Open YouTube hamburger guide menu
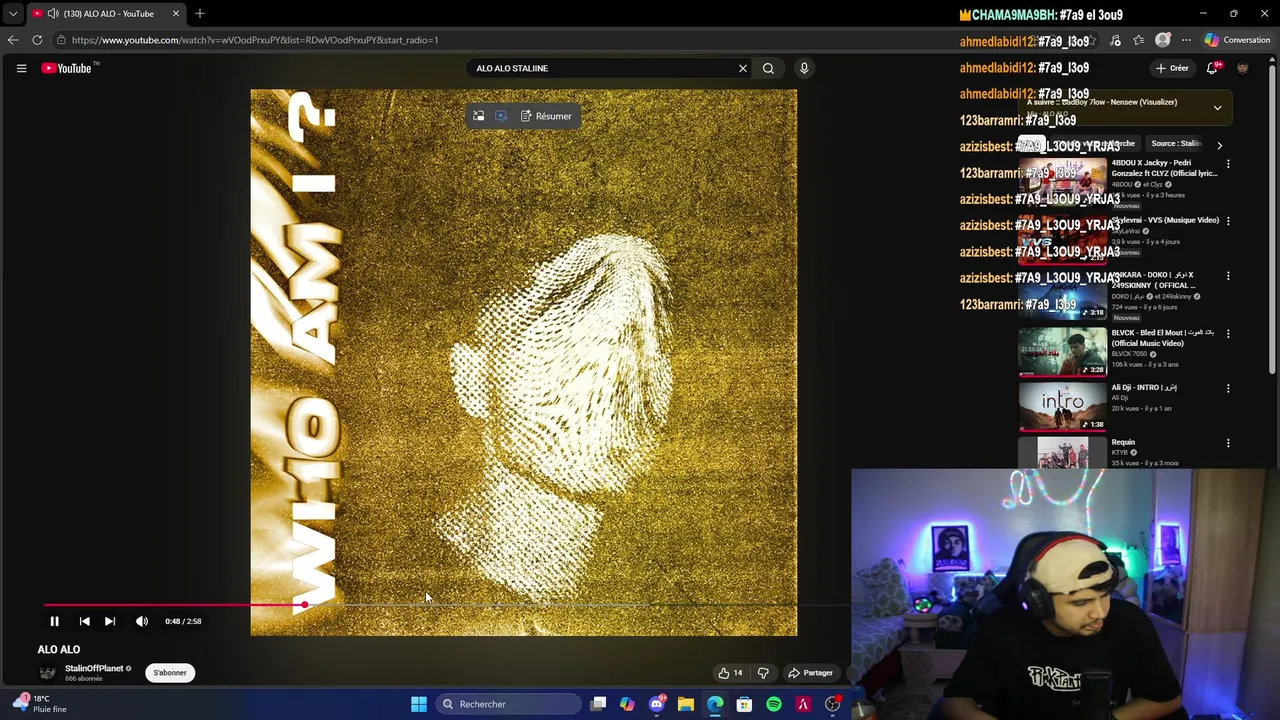The width and height of the screenshot is (1280, 720). [21, 68]
